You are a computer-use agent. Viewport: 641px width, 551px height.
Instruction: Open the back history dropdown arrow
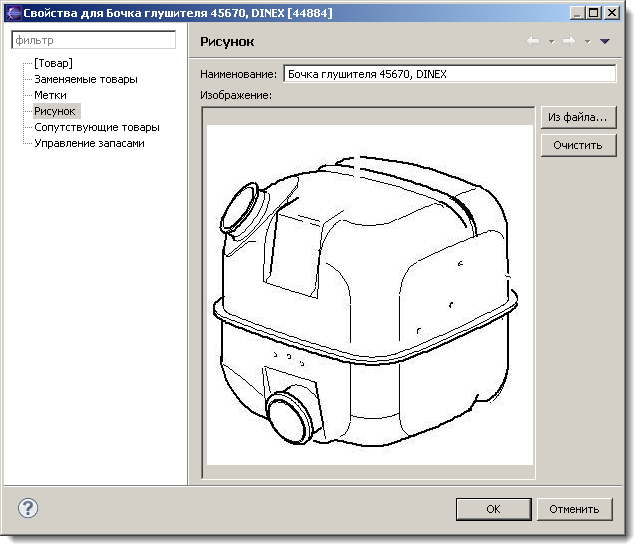pyautogui.click(x=551, y=41)
